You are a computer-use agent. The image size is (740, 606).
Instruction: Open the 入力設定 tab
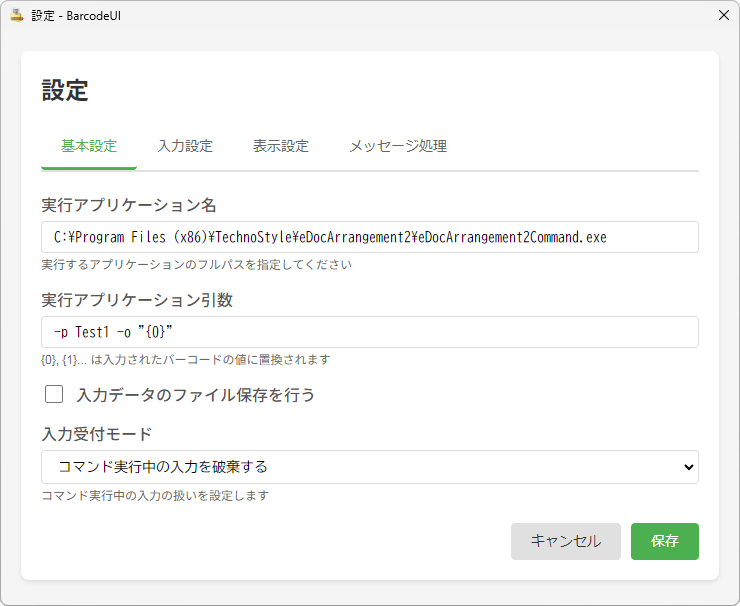[185, 146]
